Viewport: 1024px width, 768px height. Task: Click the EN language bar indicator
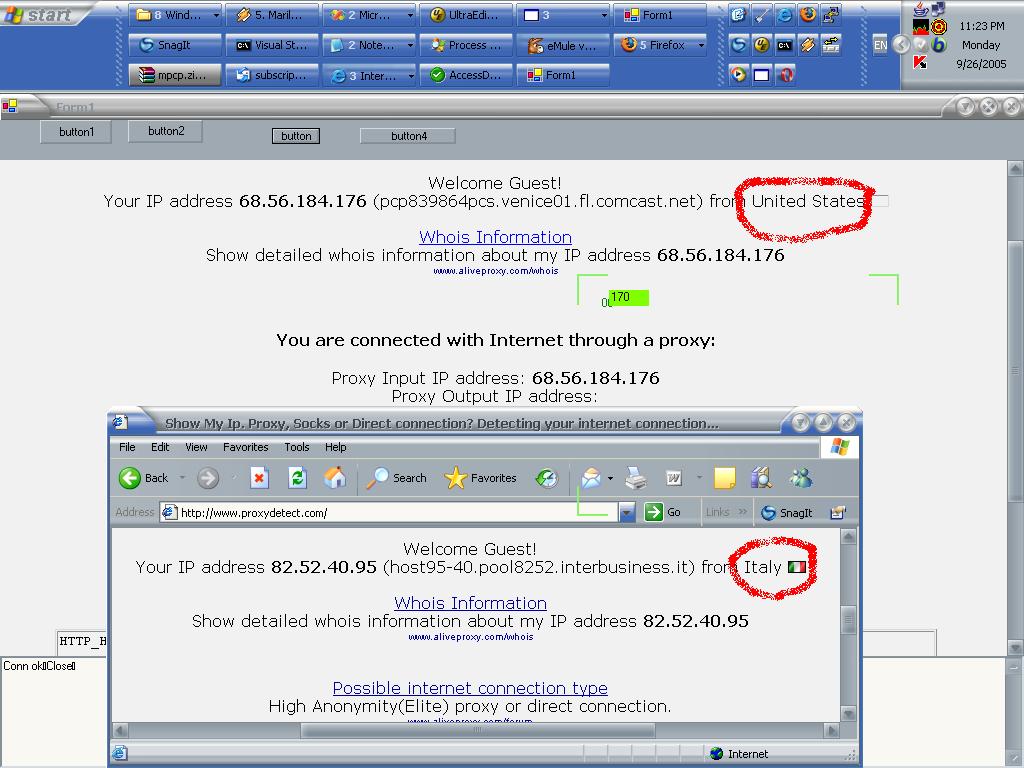pyautogui.click(x=880, y=45)
